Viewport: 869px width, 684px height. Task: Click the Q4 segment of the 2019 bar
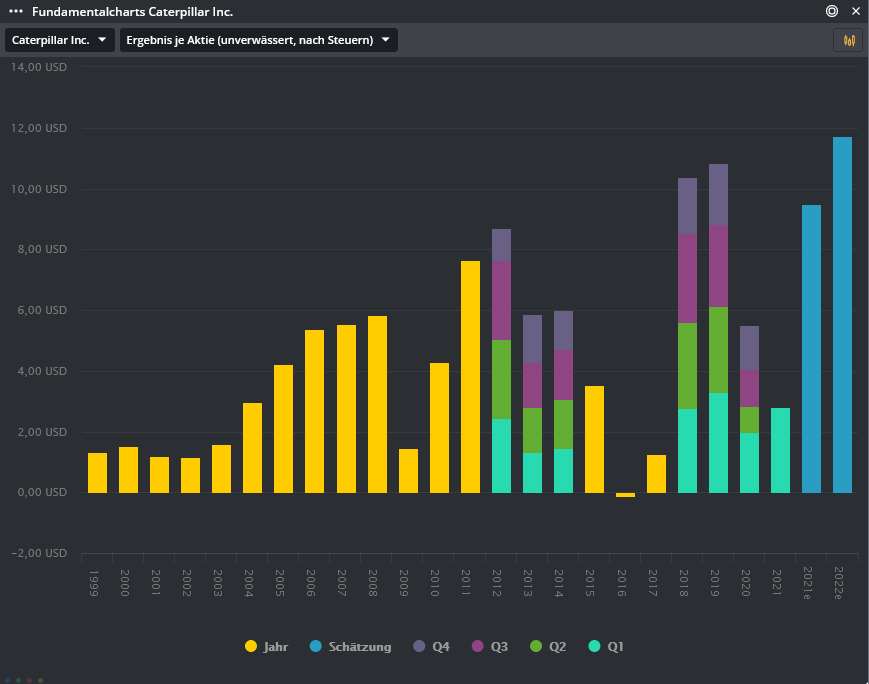click(x=719, y=195)
